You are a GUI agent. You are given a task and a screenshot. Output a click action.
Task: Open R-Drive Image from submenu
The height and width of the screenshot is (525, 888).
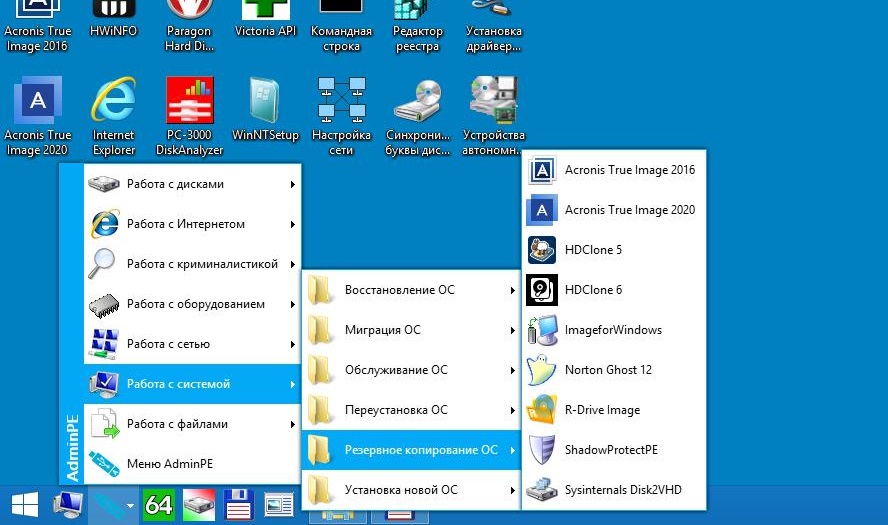[x=614, y=410]
